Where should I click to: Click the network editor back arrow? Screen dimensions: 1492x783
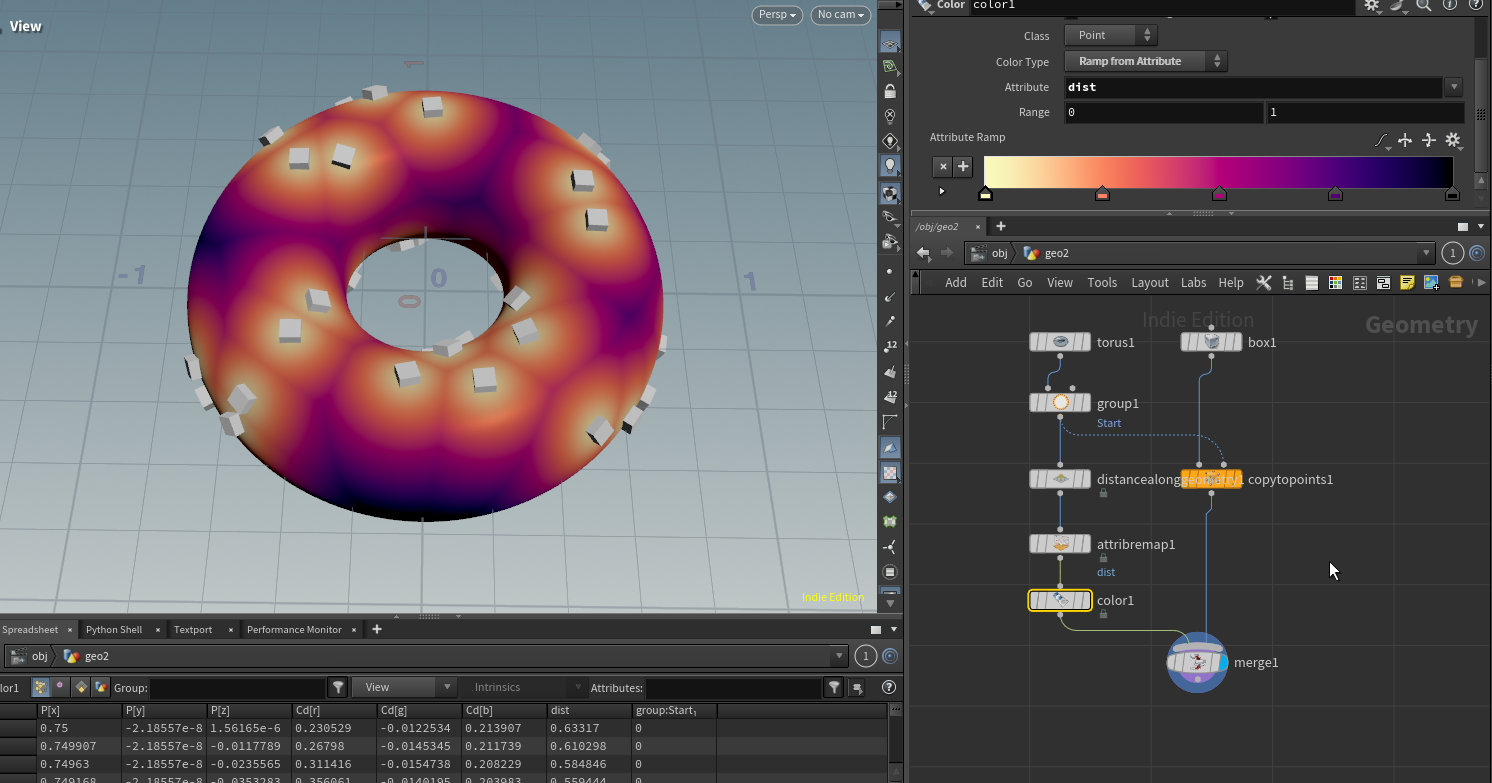pos(923,253)
